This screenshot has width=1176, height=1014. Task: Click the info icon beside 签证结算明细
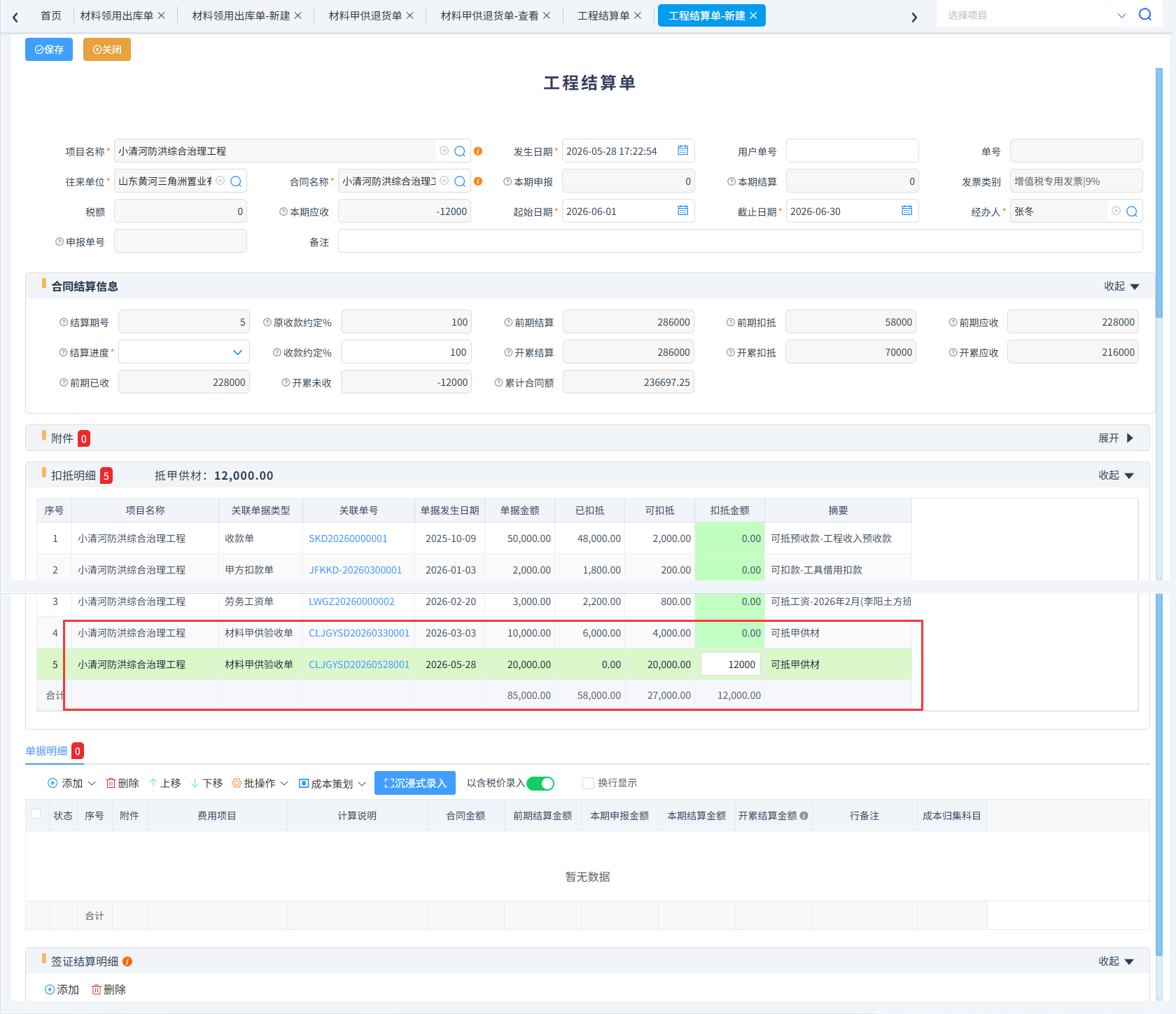[127, 961]
